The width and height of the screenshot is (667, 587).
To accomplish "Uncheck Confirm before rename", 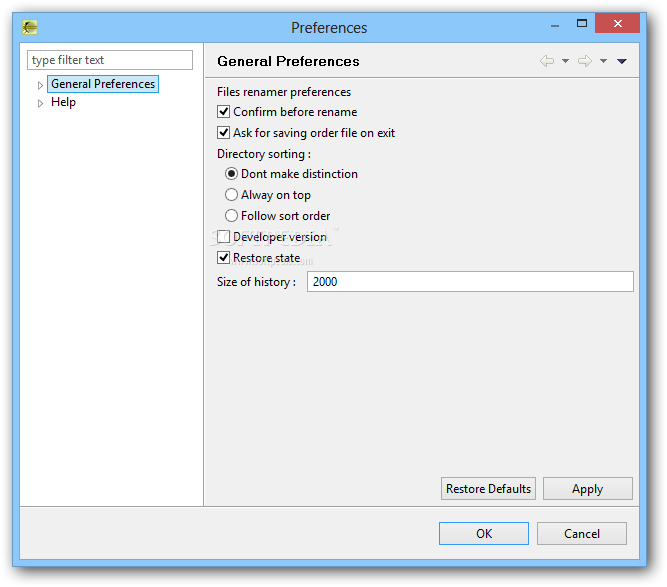I will [x=224, y=112].
